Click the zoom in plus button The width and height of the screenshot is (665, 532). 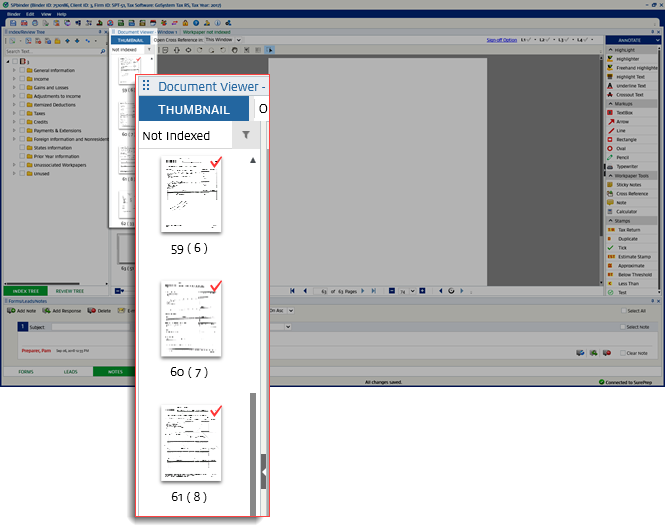(422, 291)
